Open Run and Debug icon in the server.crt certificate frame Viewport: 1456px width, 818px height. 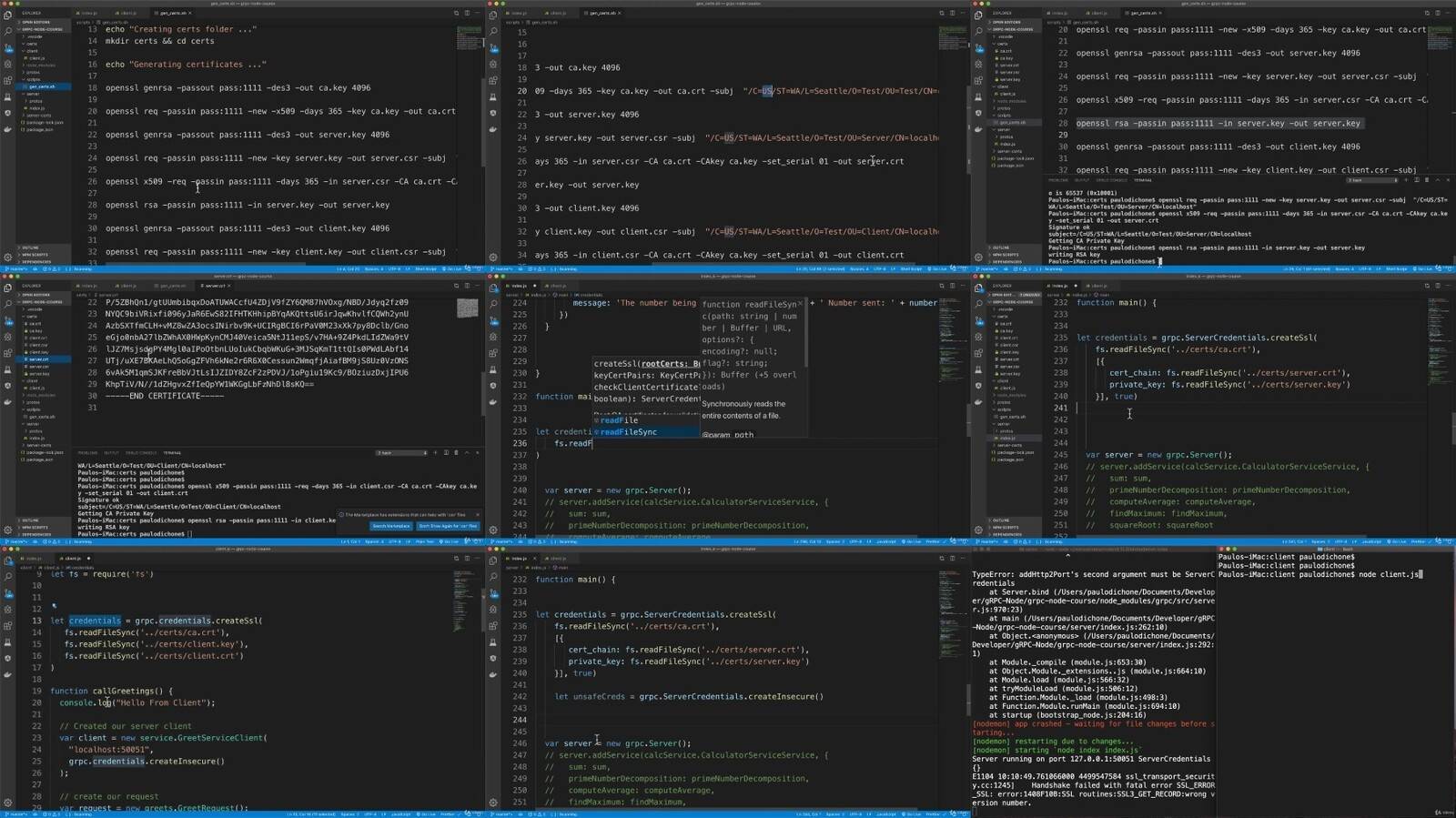[x=8, y=337]
